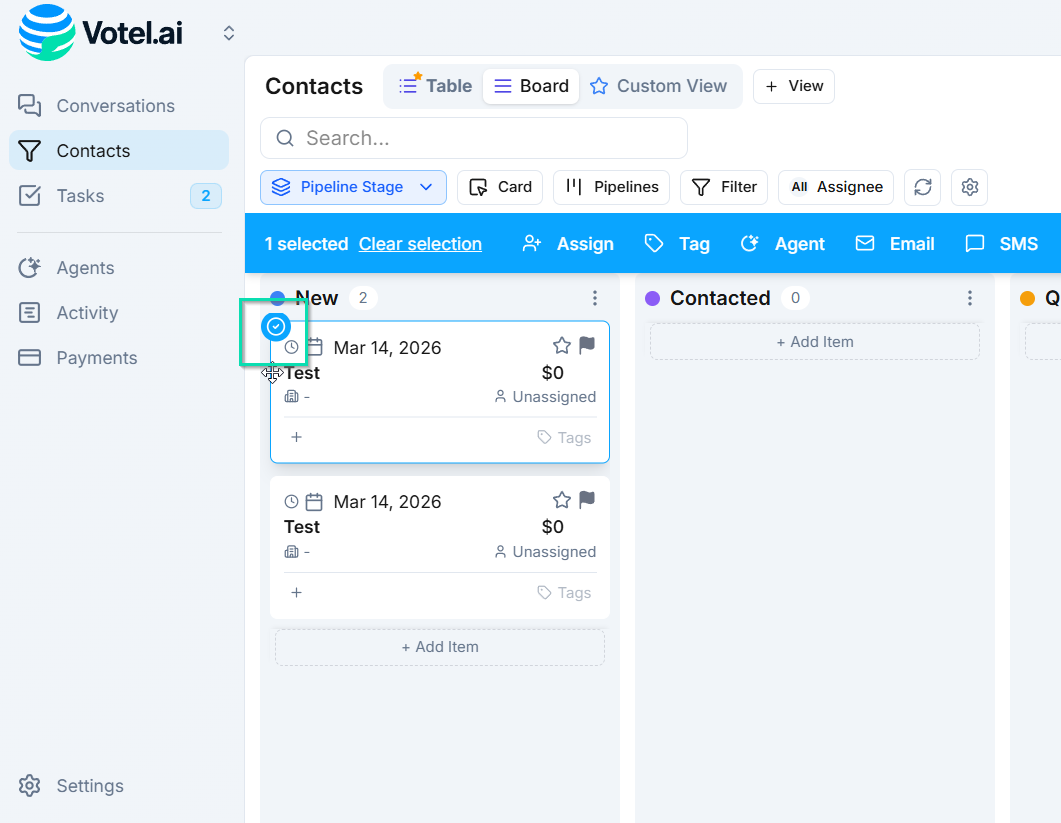This screenshot has height=823, width=1061.
Task: Open the New column options menu
Action: (x=595, y=298)
